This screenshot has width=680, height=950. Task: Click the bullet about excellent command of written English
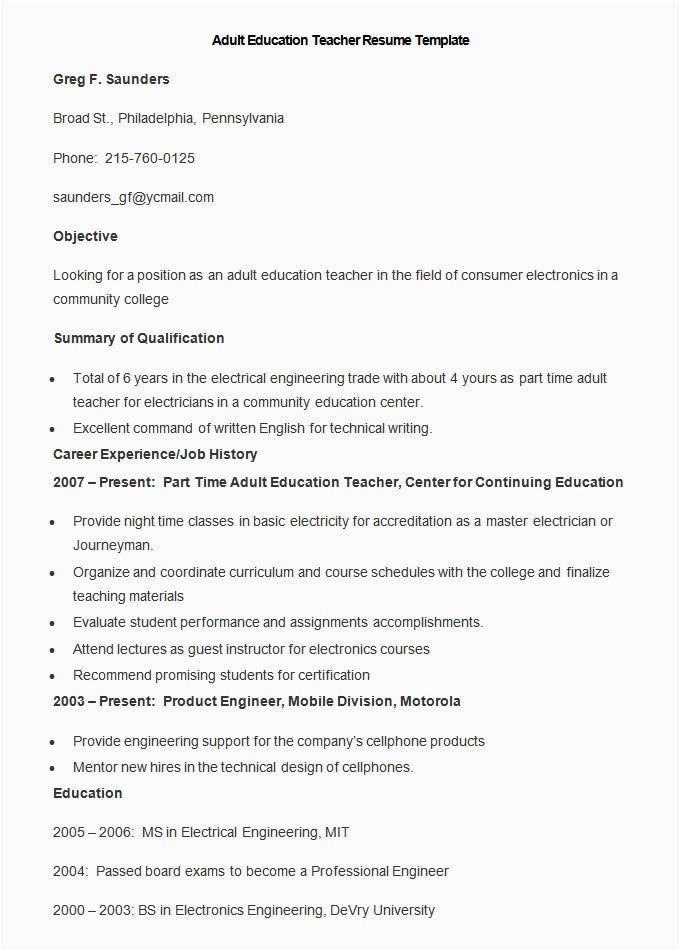[252, 428]
